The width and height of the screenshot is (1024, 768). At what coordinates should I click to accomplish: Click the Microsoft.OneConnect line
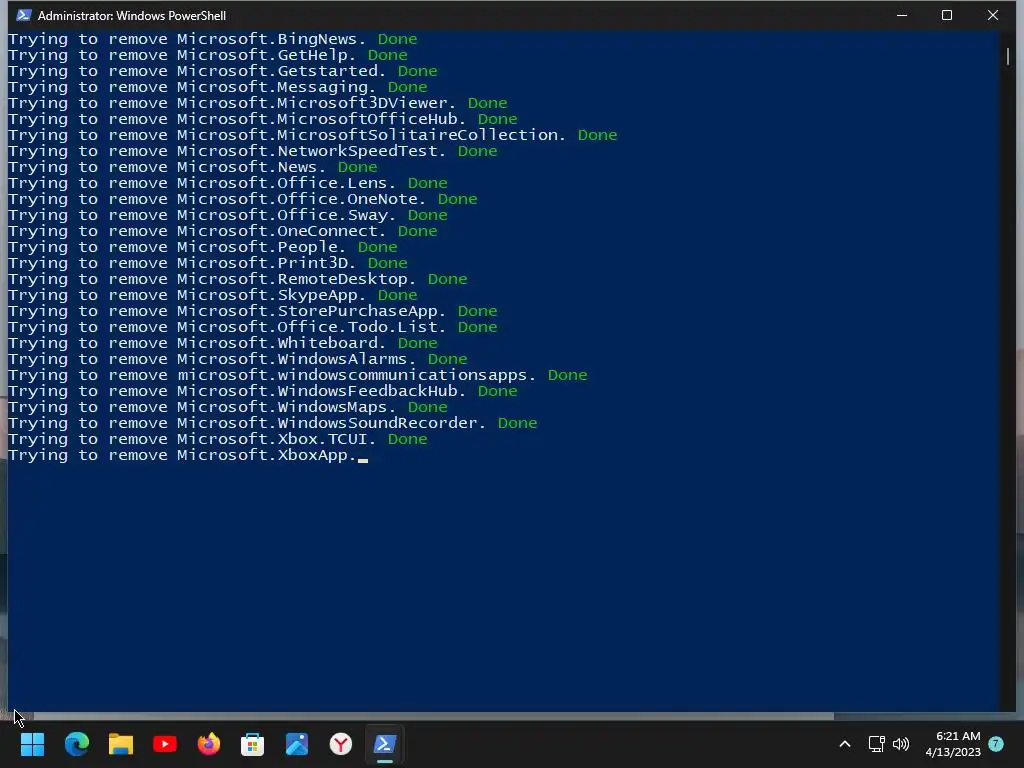coord(223,231)
